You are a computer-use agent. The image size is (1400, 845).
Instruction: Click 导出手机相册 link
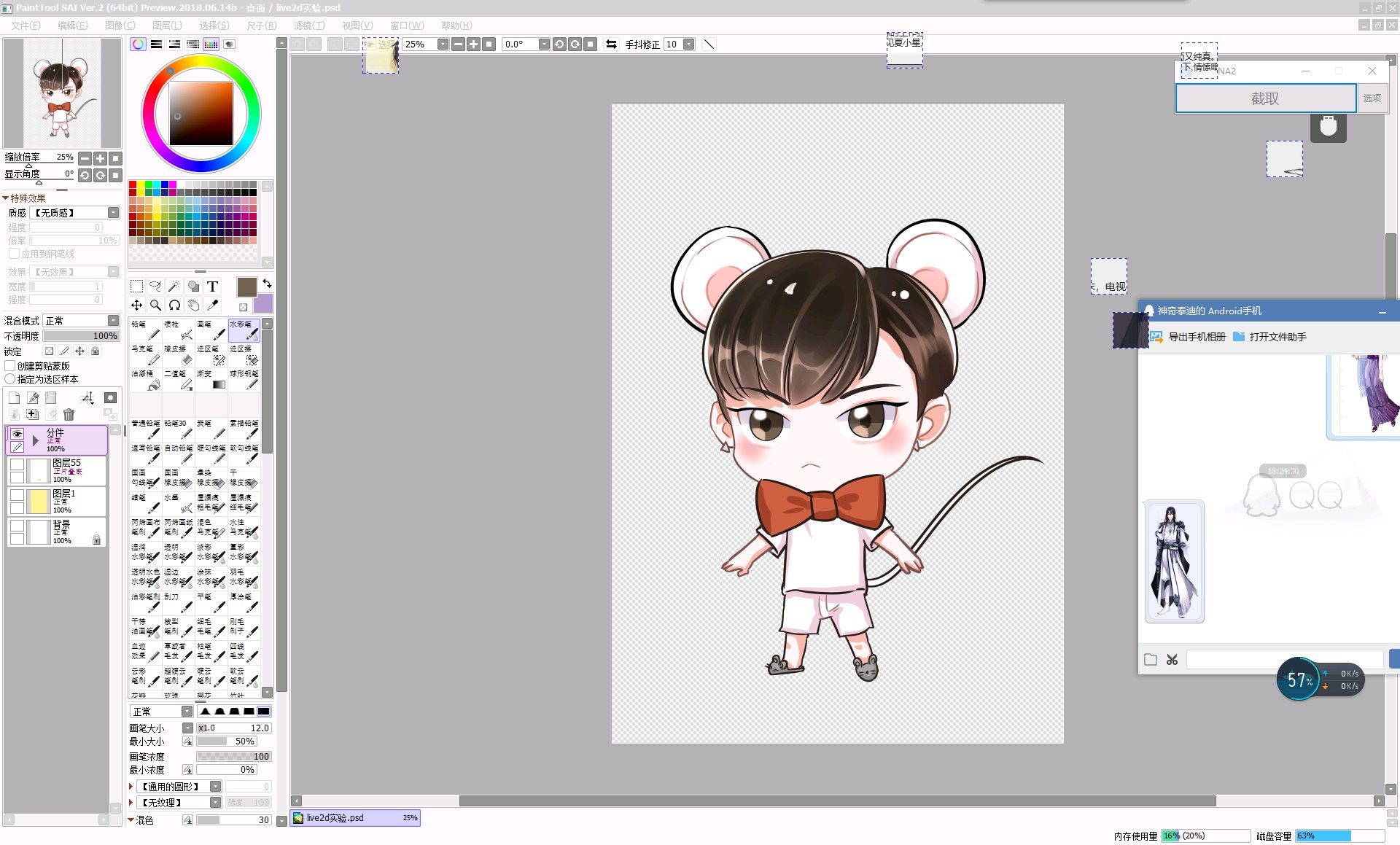(x=1196, y=336)
